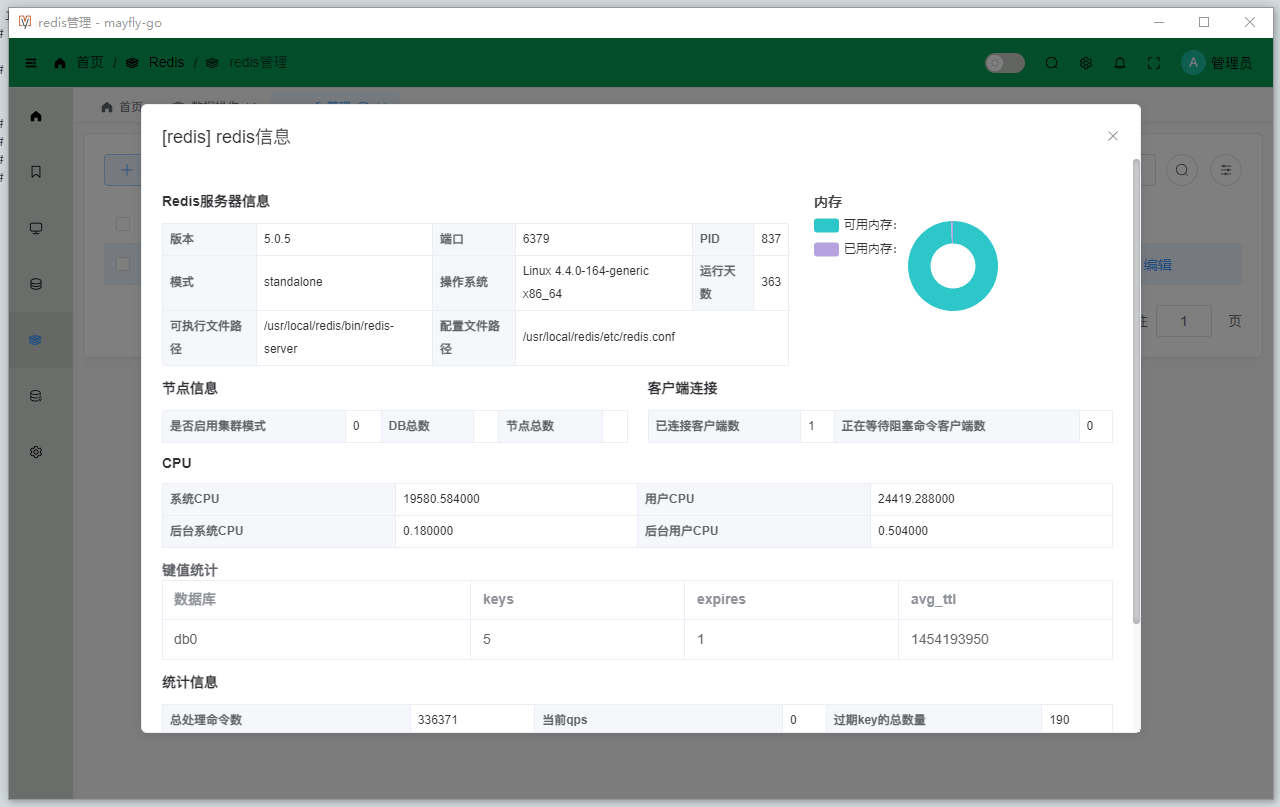Click the redis管理 breadcrumb item

tap(258, 63)
